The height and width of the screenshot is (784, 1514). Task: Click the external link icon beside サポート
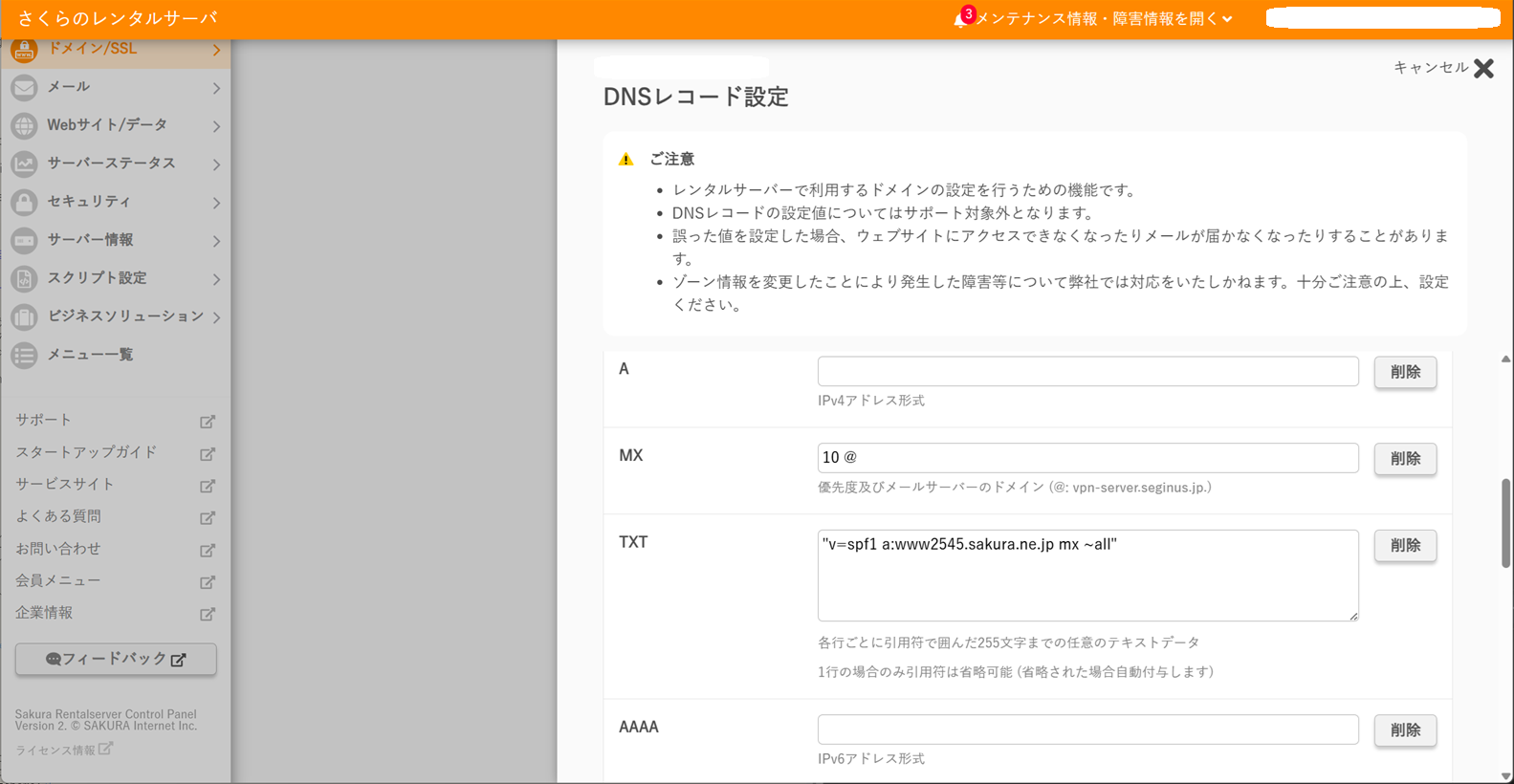click(x=207, y=422)
